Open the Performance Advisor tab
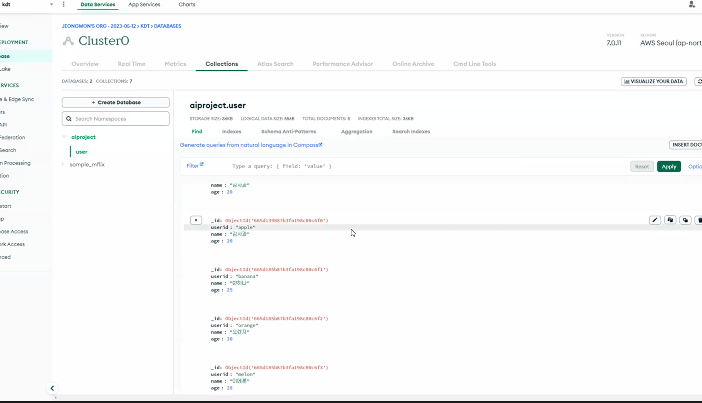The height and width of the screenshot is (403, 702). pyautogui.click(x=342, y=64)
